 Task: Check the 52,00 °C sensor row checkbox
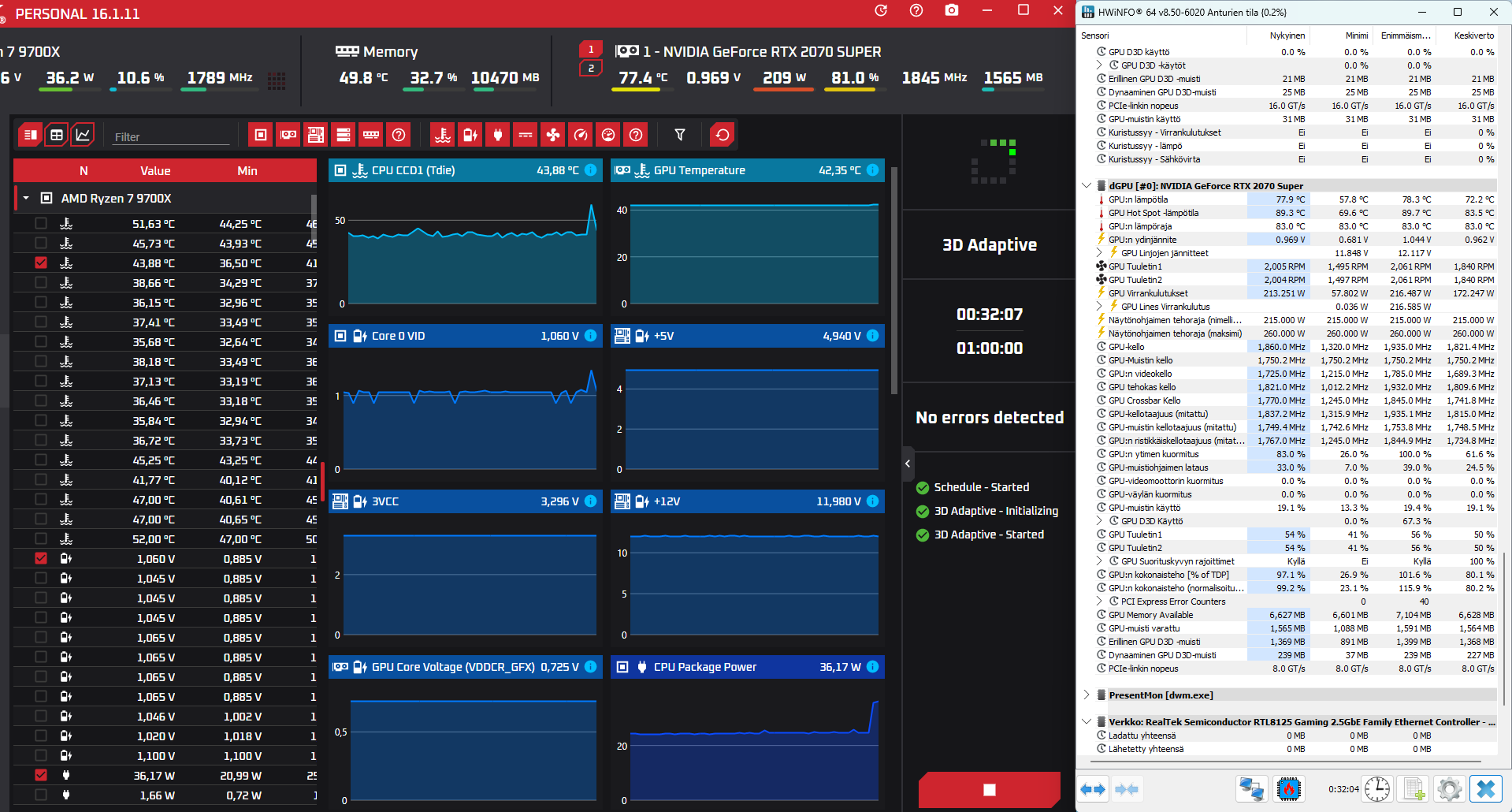click(x=41, y=538)
